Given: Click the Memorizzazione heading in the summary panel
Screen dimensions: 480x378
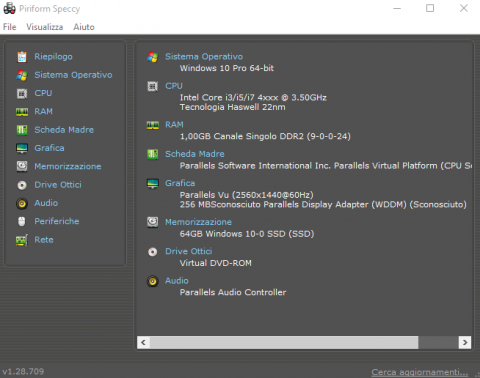Looking at the screenshot, I should pyautogui.click(x=198, y=222).
